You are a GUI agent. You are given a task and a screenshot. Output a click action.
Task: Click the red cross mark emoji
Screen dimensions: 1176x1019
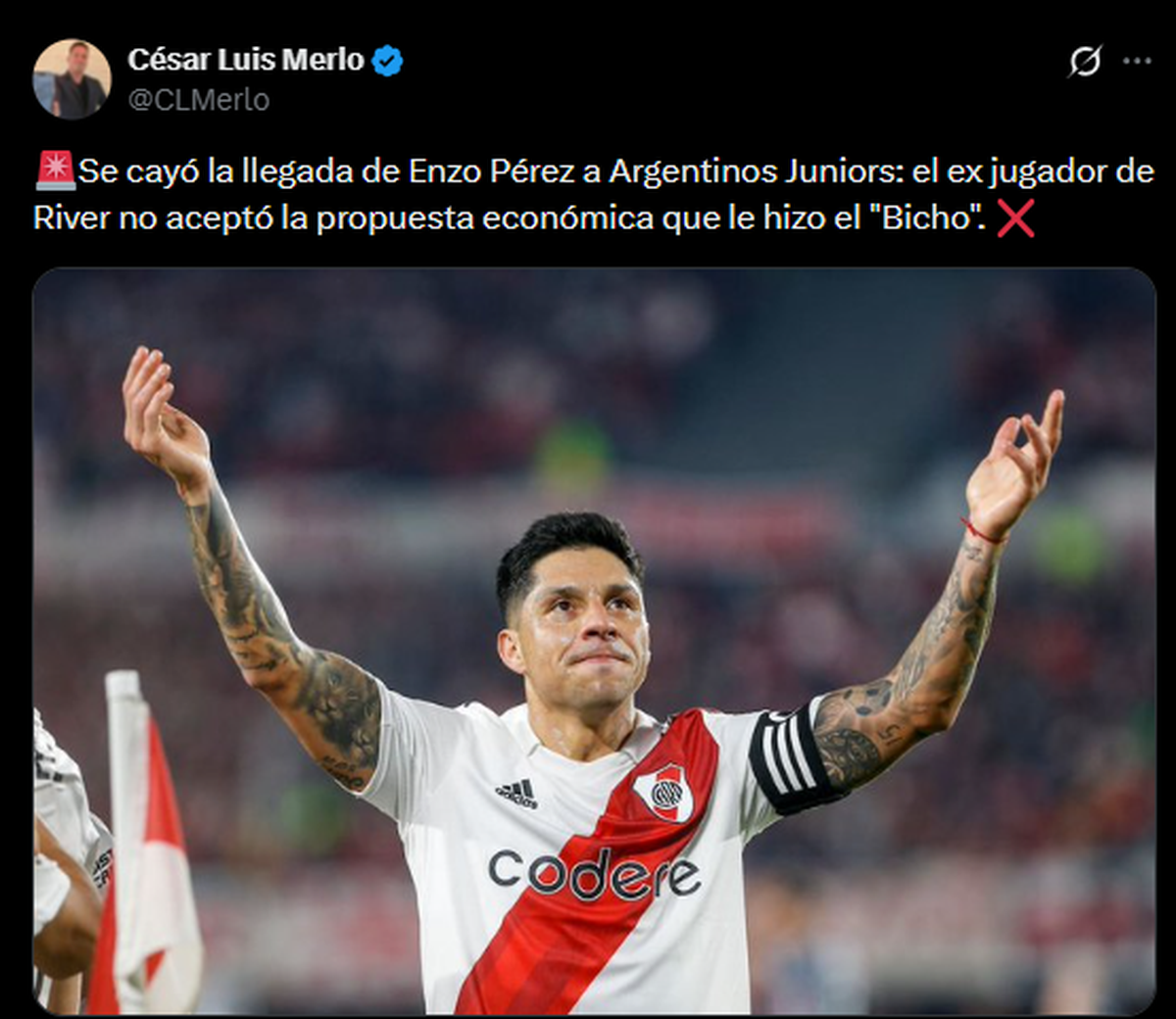1015,218
